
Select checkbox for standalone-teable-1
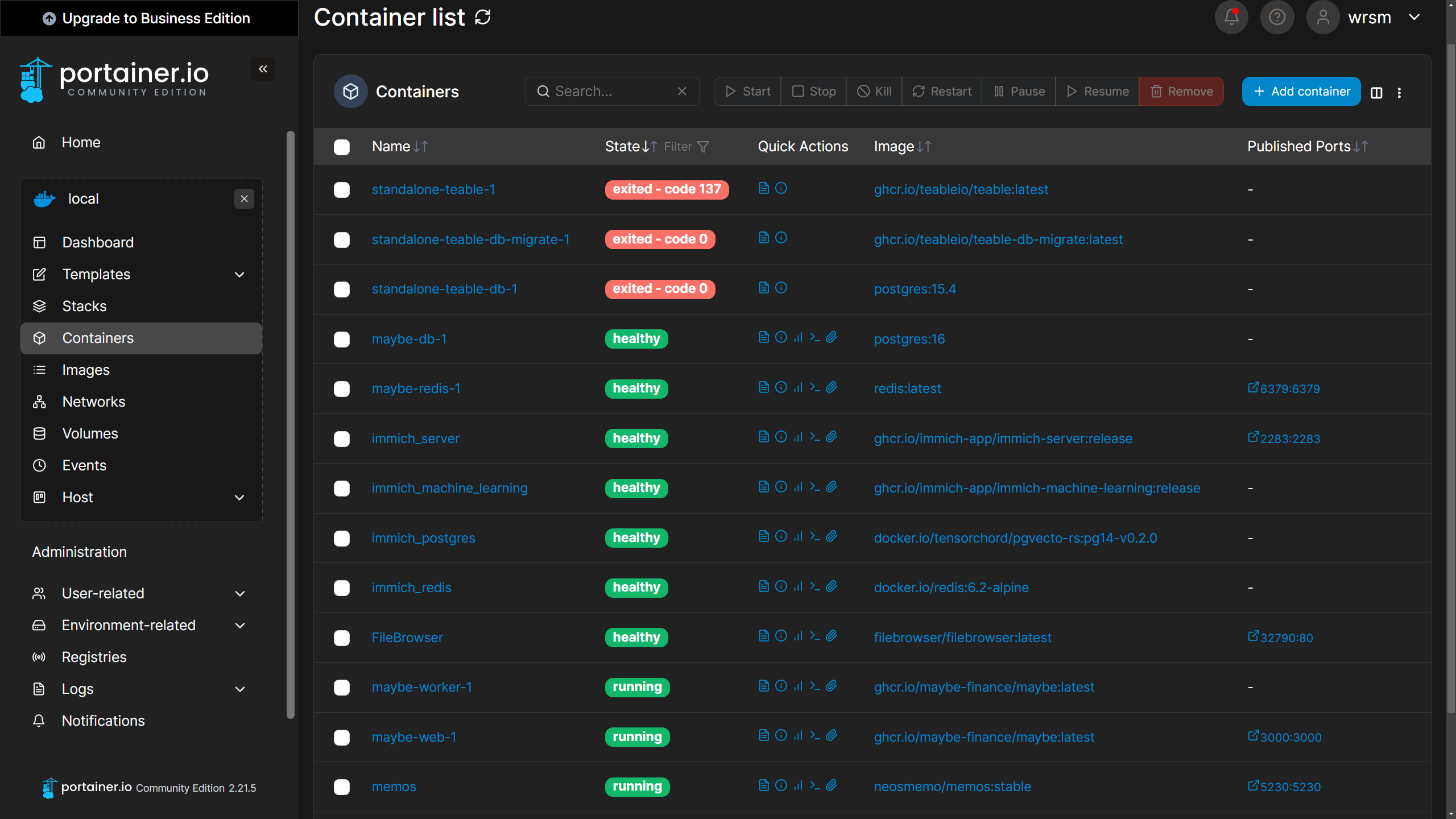[342, 190]
